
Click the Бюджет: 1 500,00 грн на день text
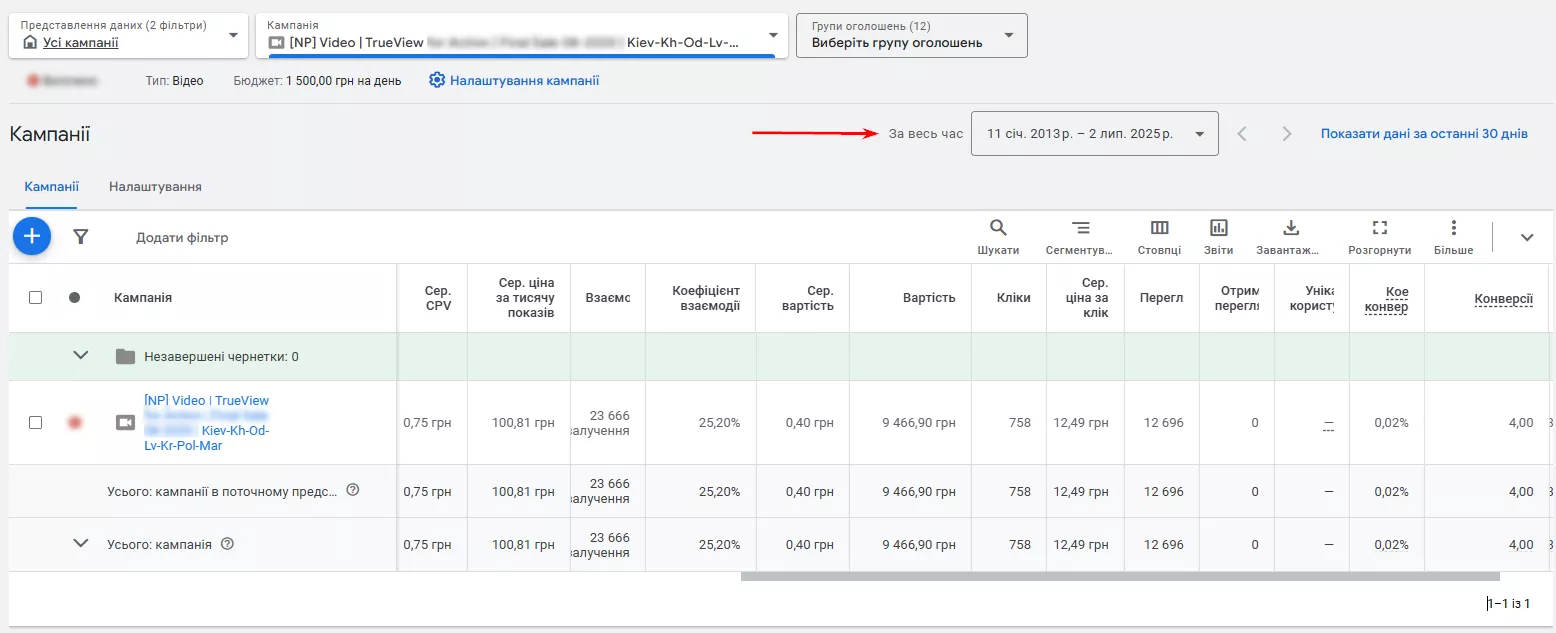(x=317, y=80)
